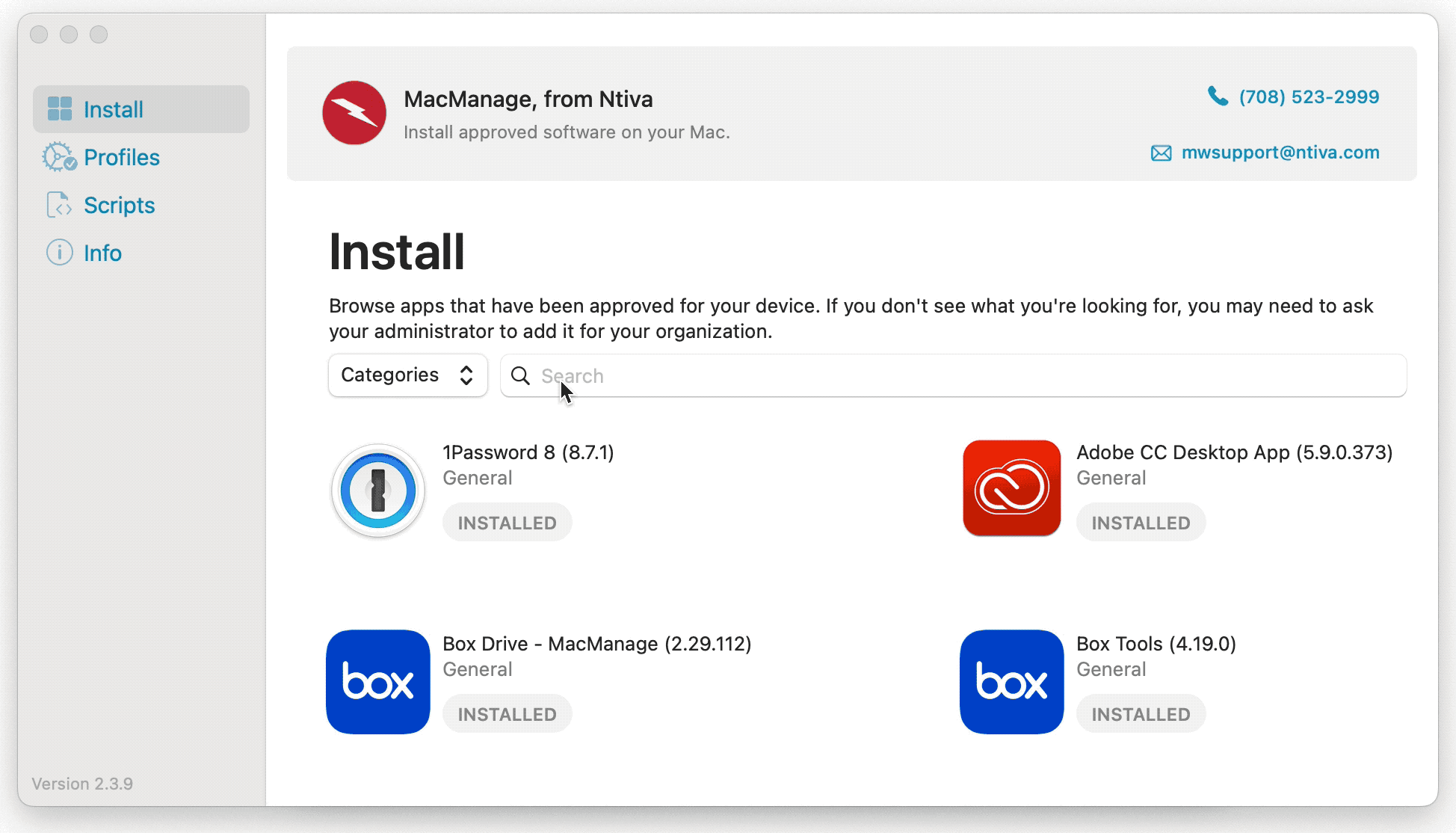Image resolution: width=1456 pixels, height=833 pixels.
Task: Click 'Install approved software on your Mac.' text
Action: click(567, 132)
